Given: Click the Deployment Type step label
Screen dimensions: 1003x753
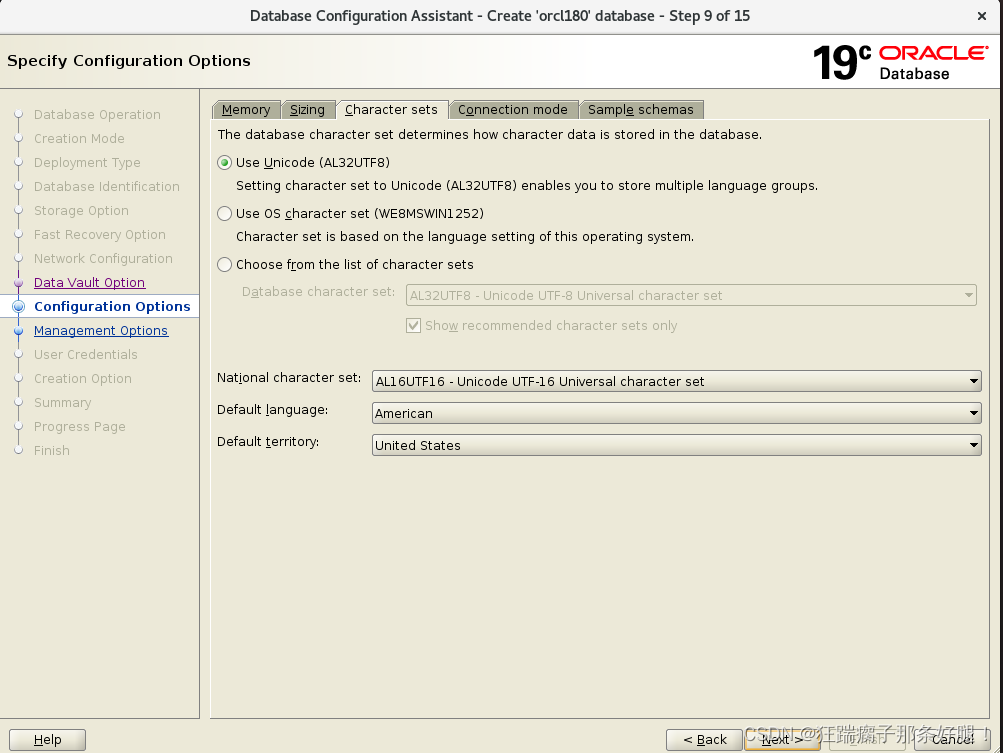Looking at the screenshot, I should coord(87,162).
